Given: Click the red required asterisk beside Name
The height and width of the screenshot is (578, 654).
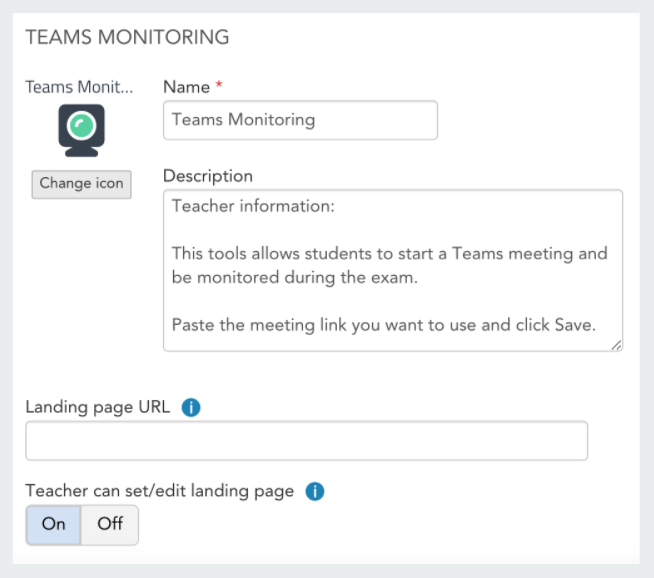Looking at the screenshot, I should click(x=219, y=85).
